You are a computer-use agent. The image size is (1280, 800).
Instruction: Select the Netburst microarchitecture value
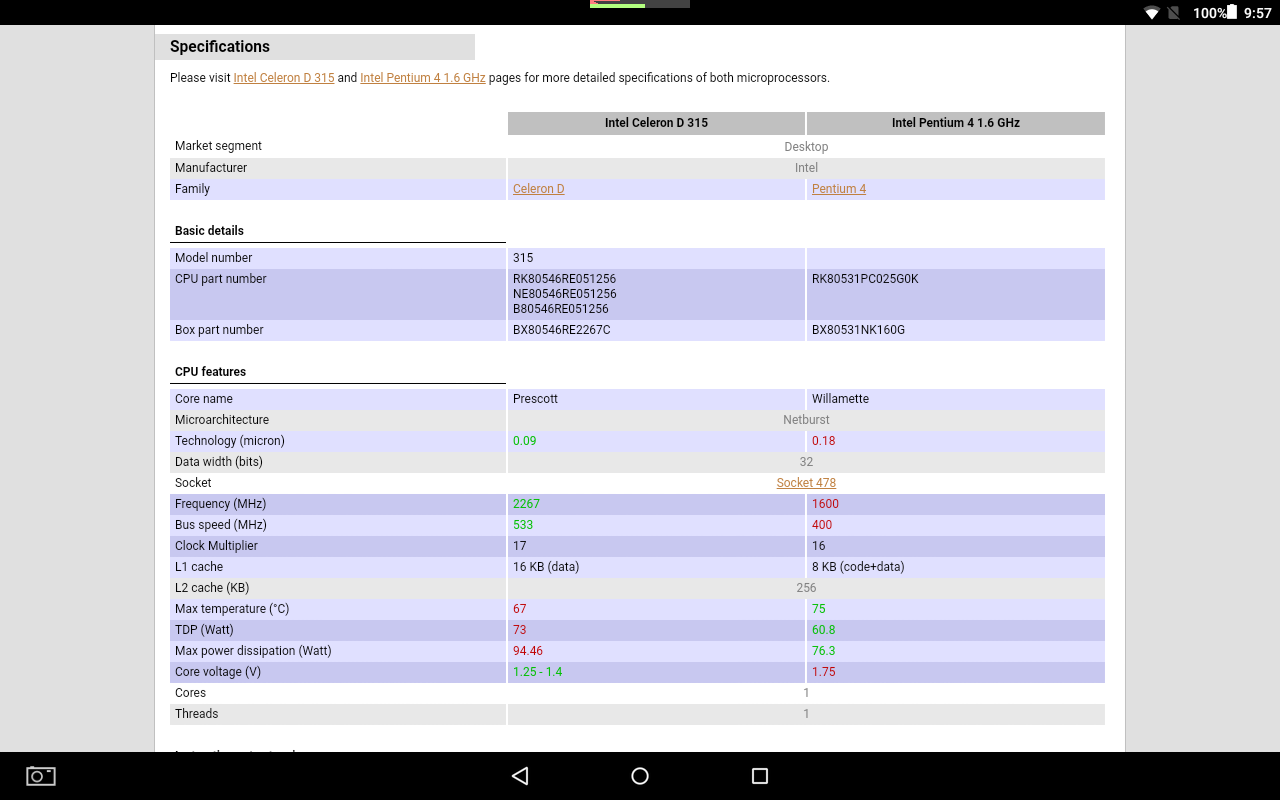(x=806, y=420)
